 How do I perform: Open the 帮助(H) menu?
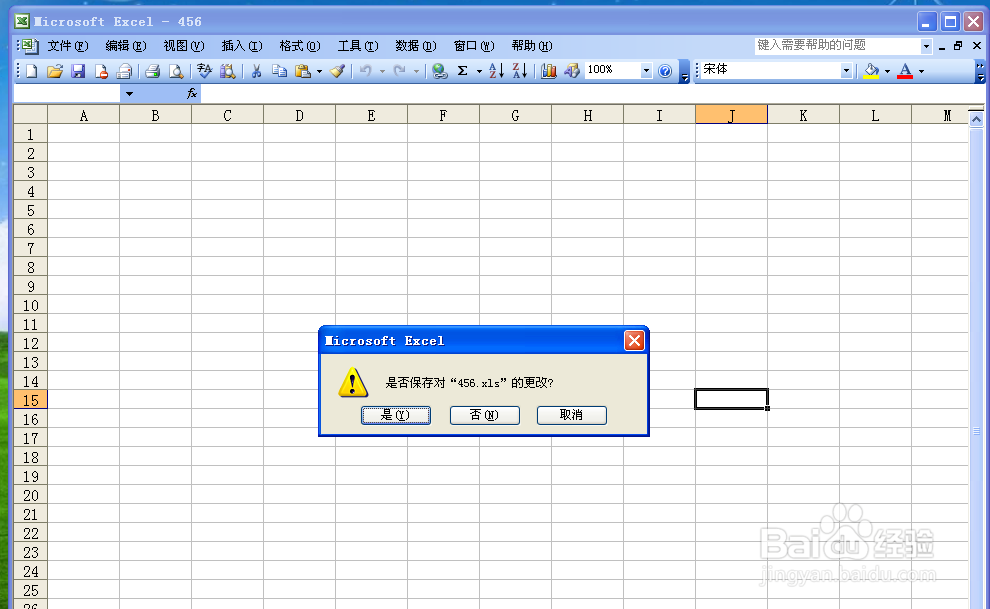point(532,45)
